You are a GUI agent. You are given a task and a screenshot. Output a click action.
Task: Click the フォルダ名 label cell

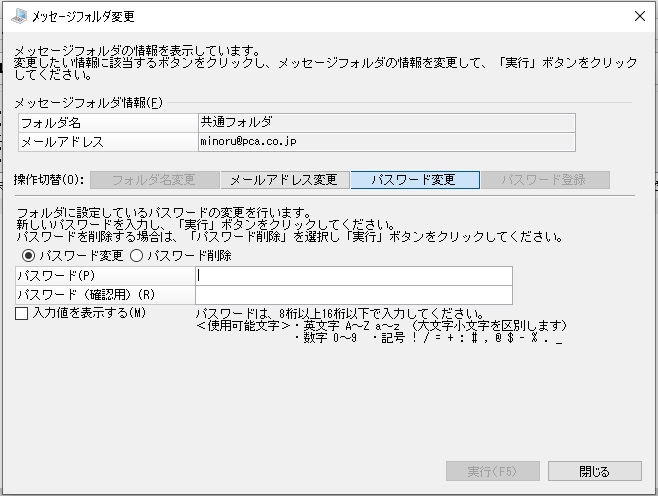(108, 123)
